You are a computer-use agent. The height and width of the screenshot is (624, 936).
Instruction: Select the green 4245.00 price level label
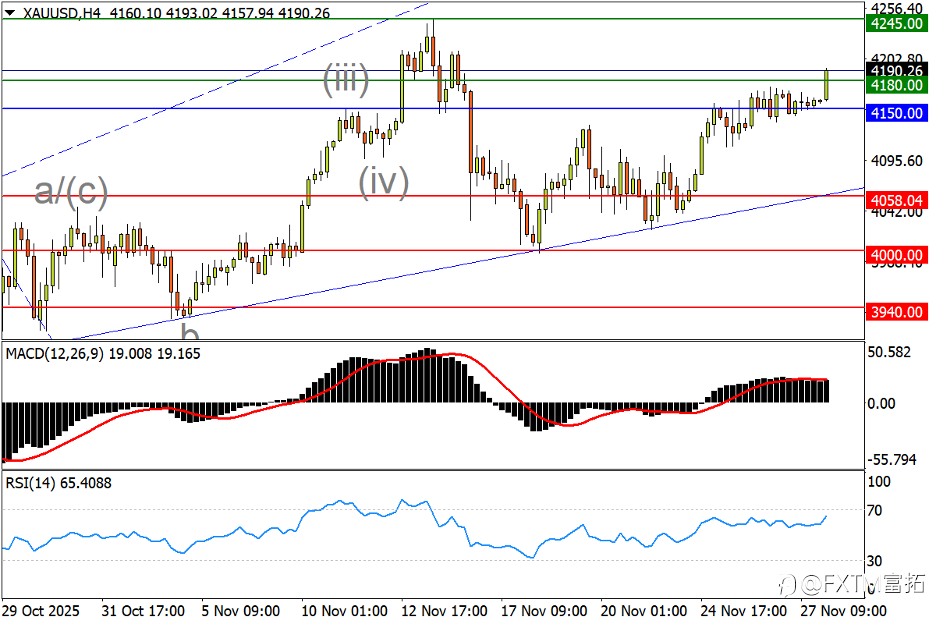[897, 23]
